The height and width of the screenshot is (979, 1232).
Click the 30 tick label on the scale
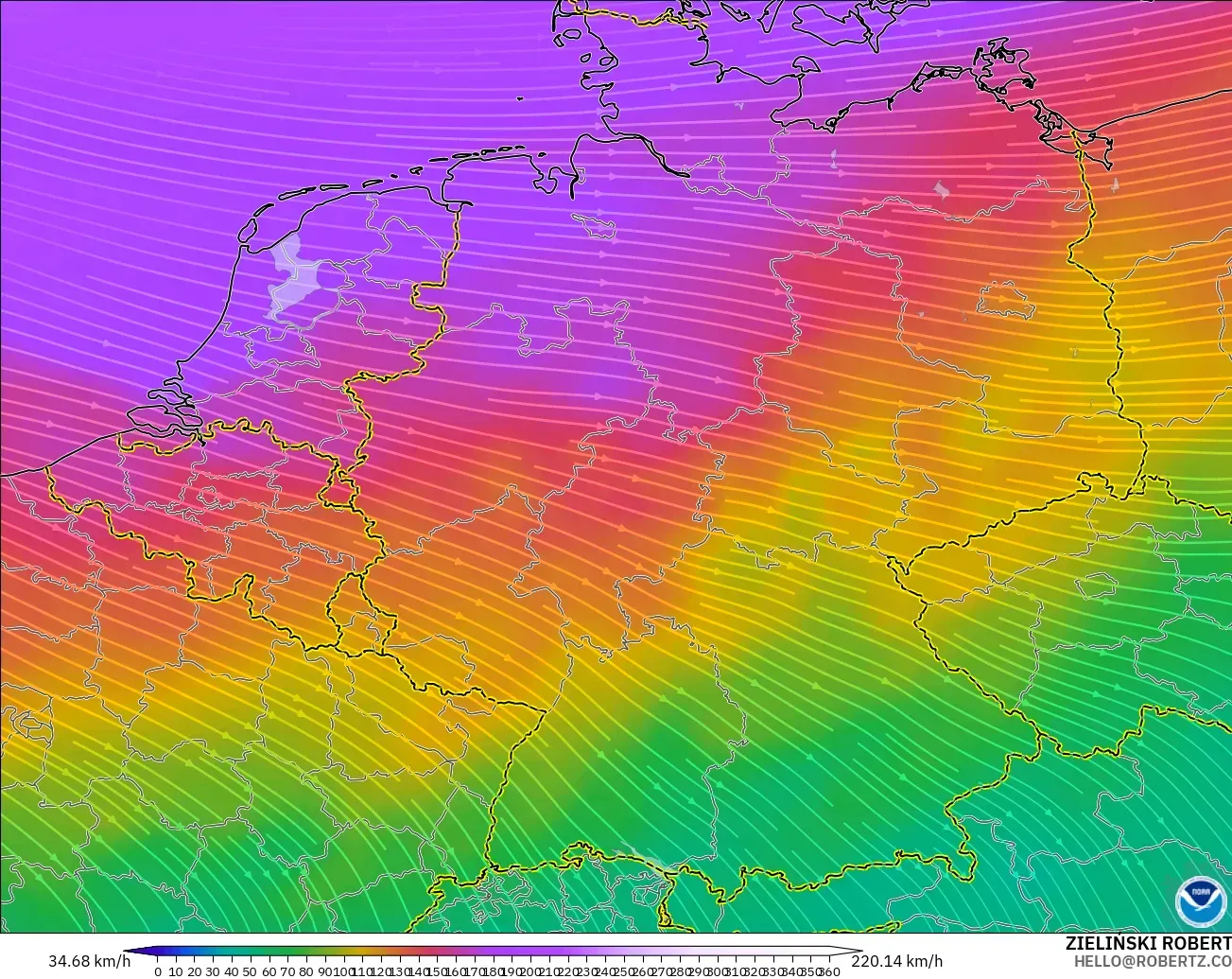point(213,972)
